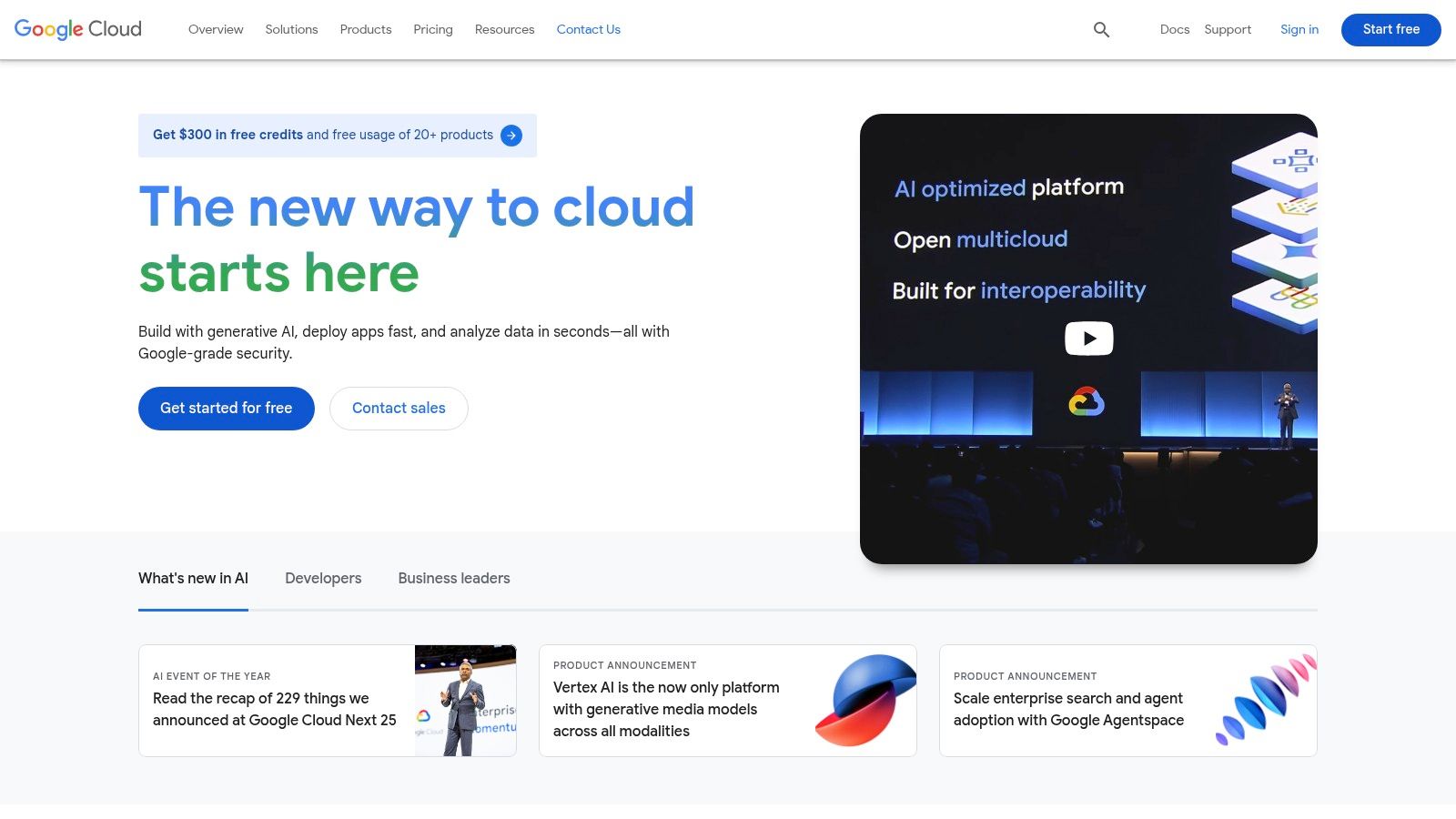The width and height of the screenshot is (1456, 819).
Task: Open the Overview menu
Action: click(x=216, y=29)
